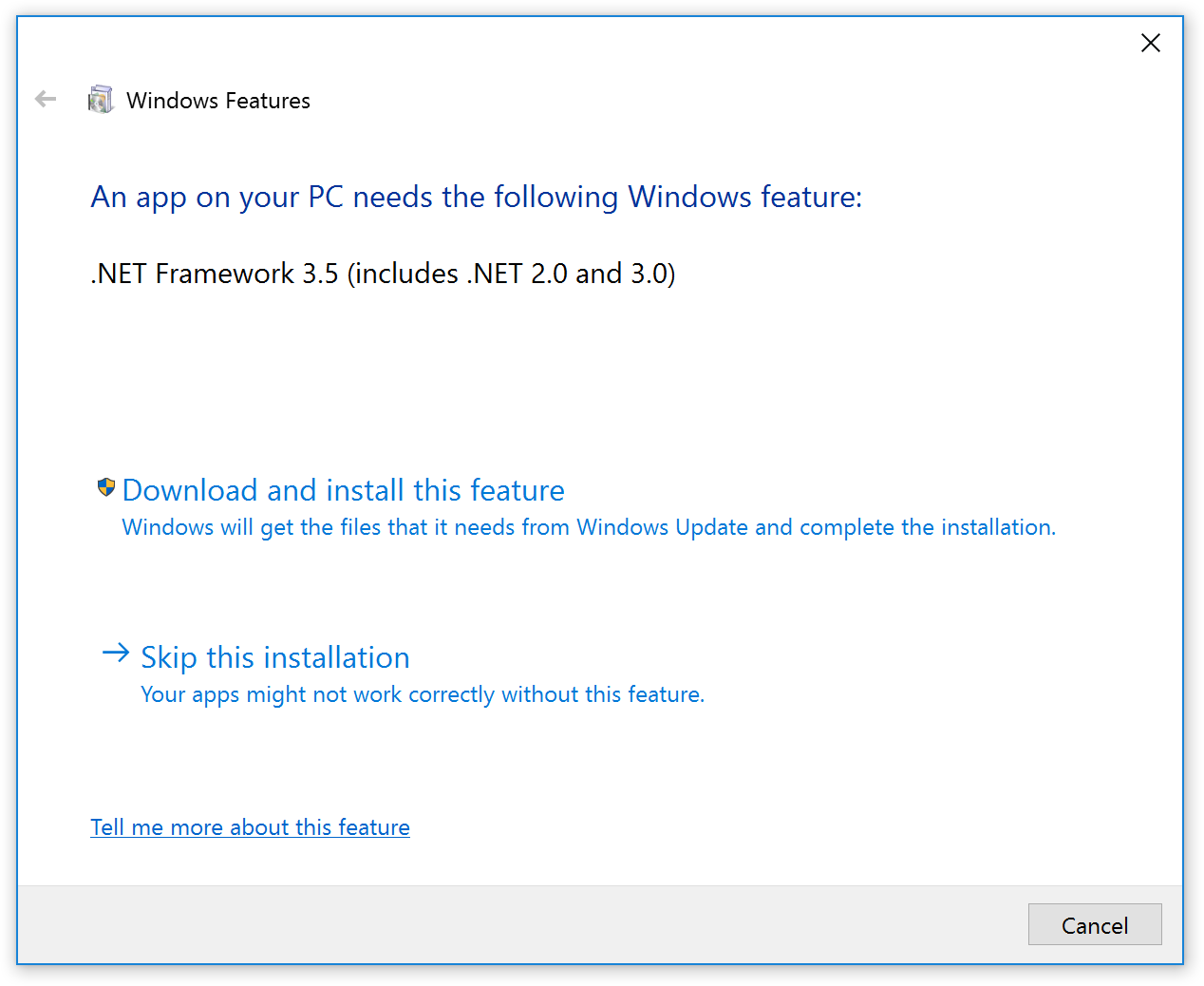1204x986 pixels.
Task: Click the UAC shield icon beside Download
Action: 106,488
